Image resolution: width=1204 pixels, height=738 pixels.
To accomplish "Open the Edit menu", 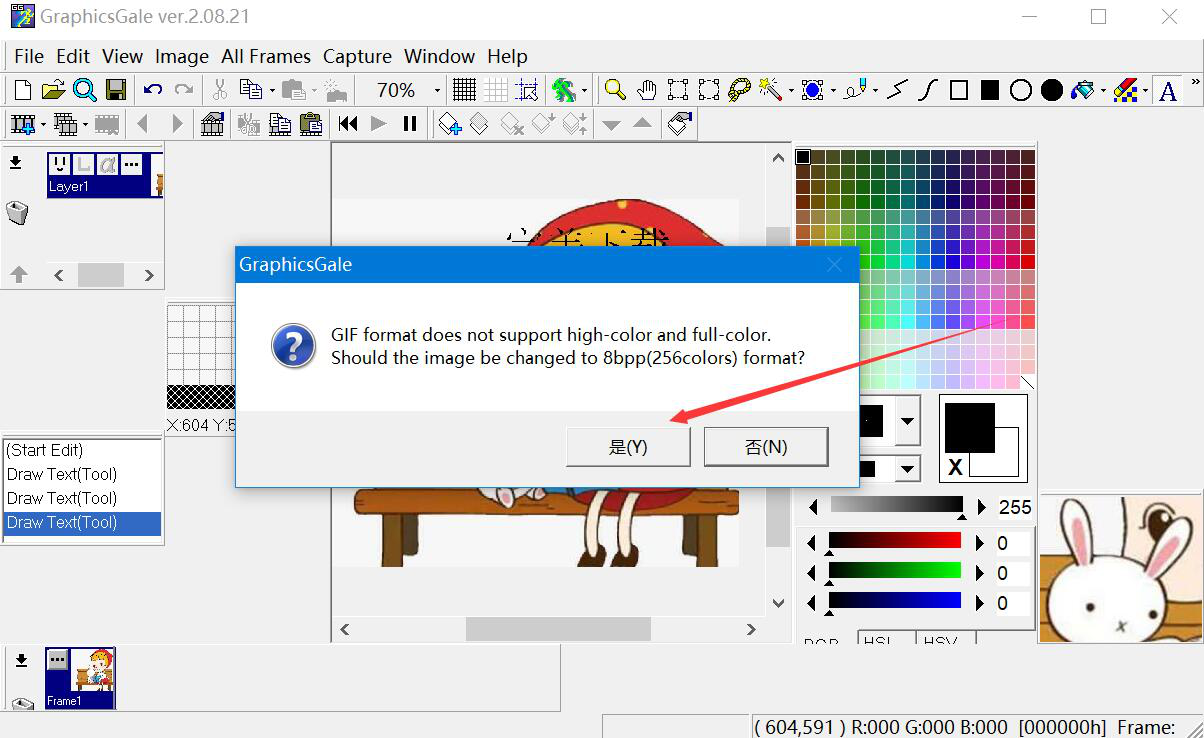I will pyautogui.click(x=73, y=57).
